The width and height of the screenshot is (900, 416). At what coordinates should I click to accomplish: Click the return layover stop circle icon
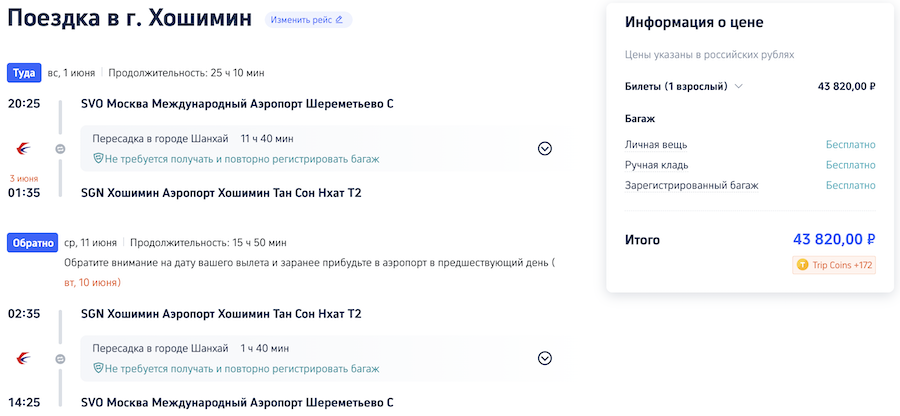pos(60,358)
